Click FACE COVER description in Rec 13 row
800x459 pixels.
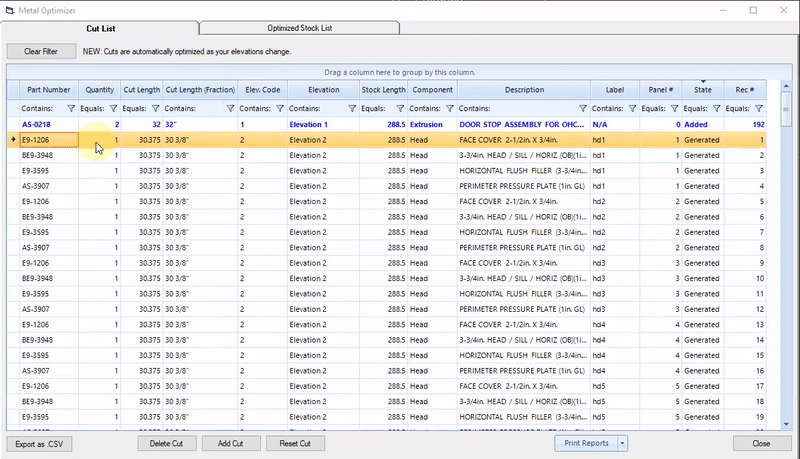pyautogui.click(x=524, y=324)
